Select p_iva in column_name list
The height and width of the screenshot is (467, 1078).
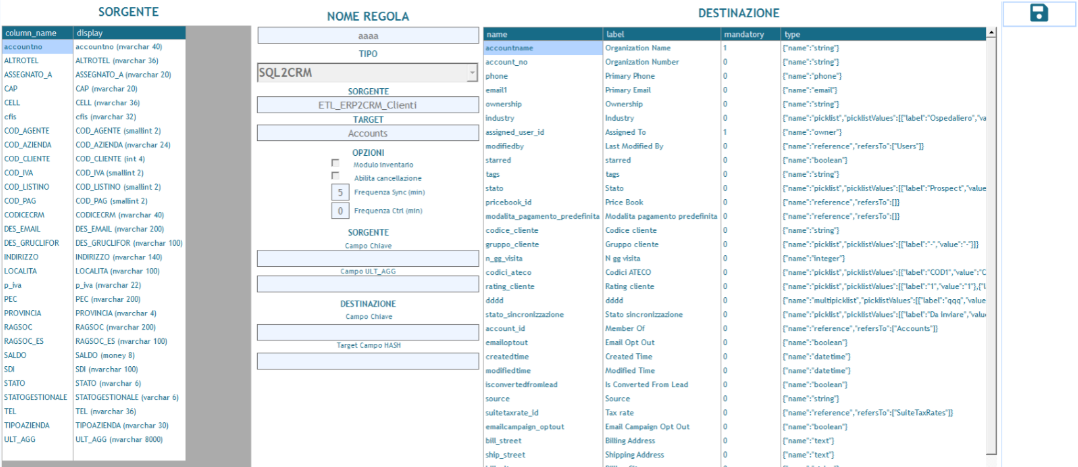coord(37,285)
